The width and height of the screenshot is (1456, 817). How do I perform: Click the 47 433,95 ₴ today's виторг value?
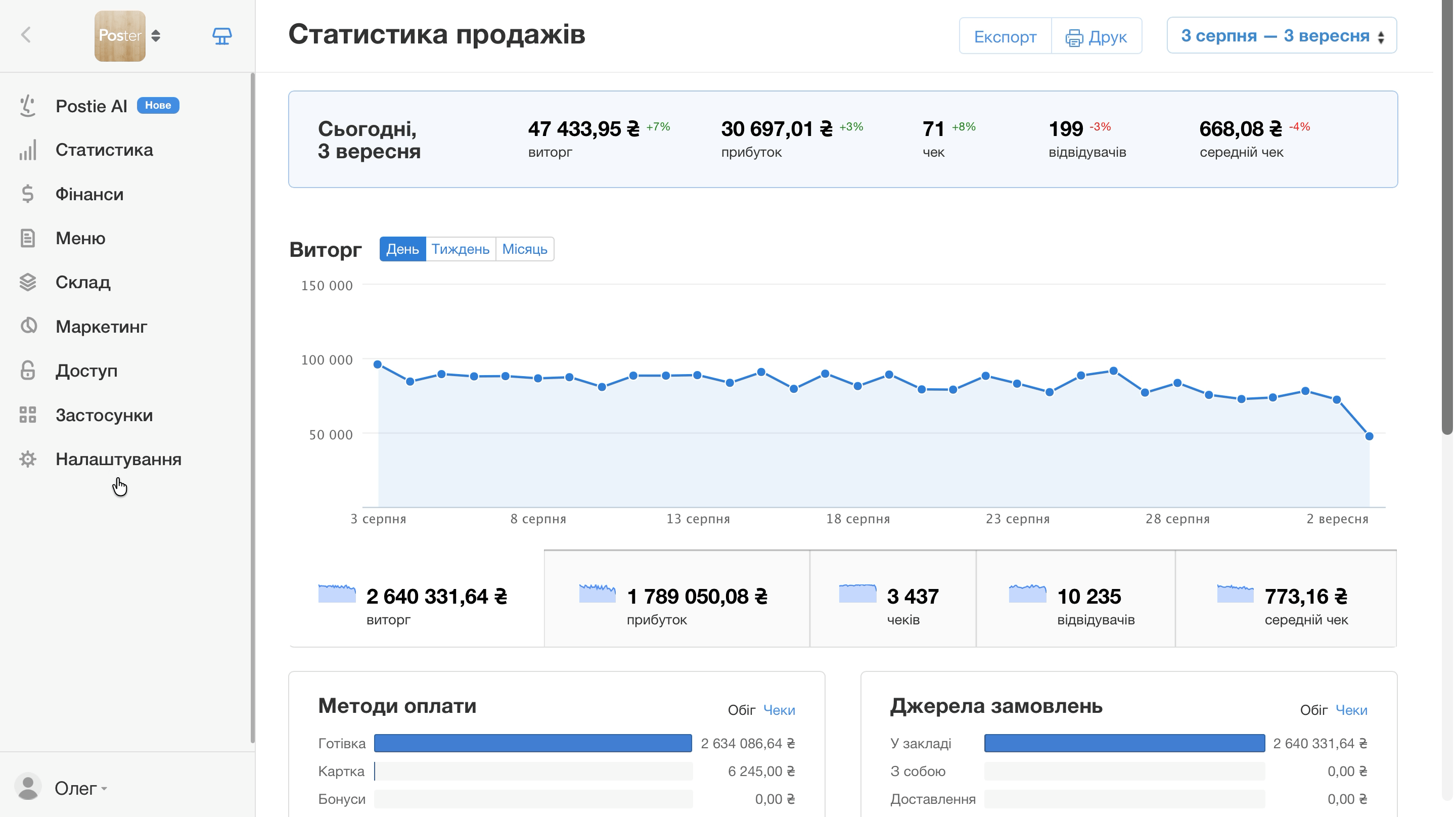click(583, 129)
